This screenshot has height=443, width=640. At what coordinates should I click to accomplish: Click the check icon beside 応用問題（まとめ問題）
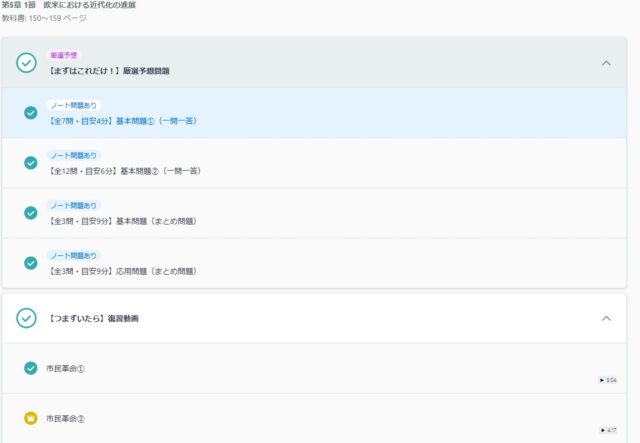pos(30,263)
